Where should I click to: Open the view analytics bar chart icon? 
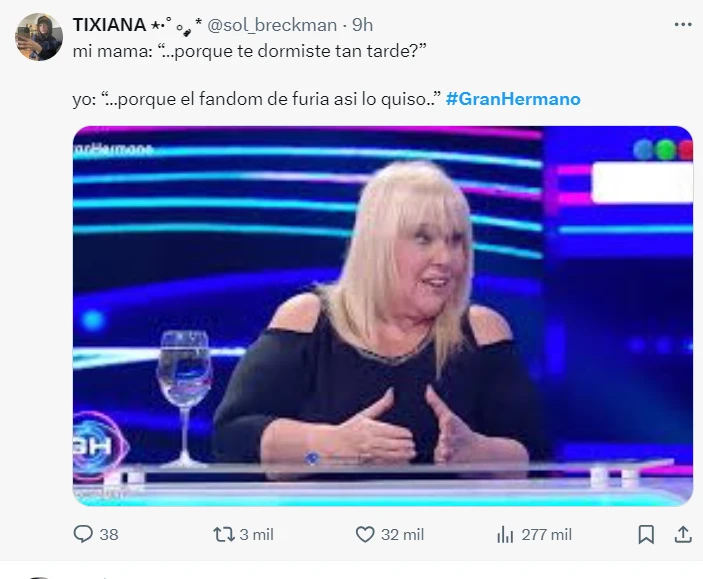pyautogui.click(x=505, y=535)
